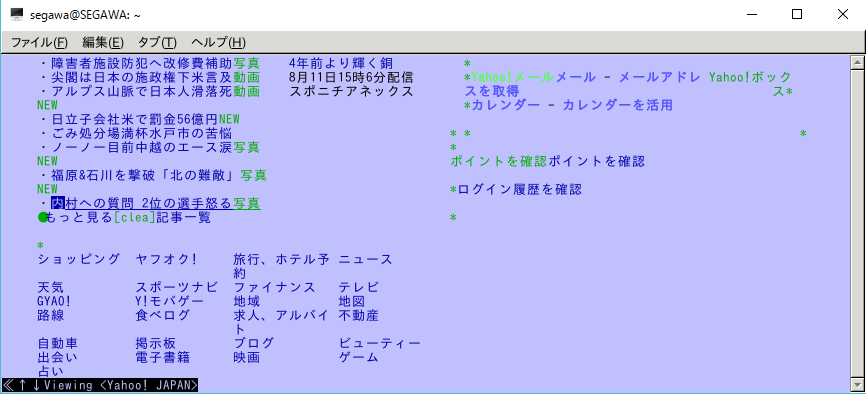Open 地域 service link
The image size is (866, 394).
tap(246, 301)
